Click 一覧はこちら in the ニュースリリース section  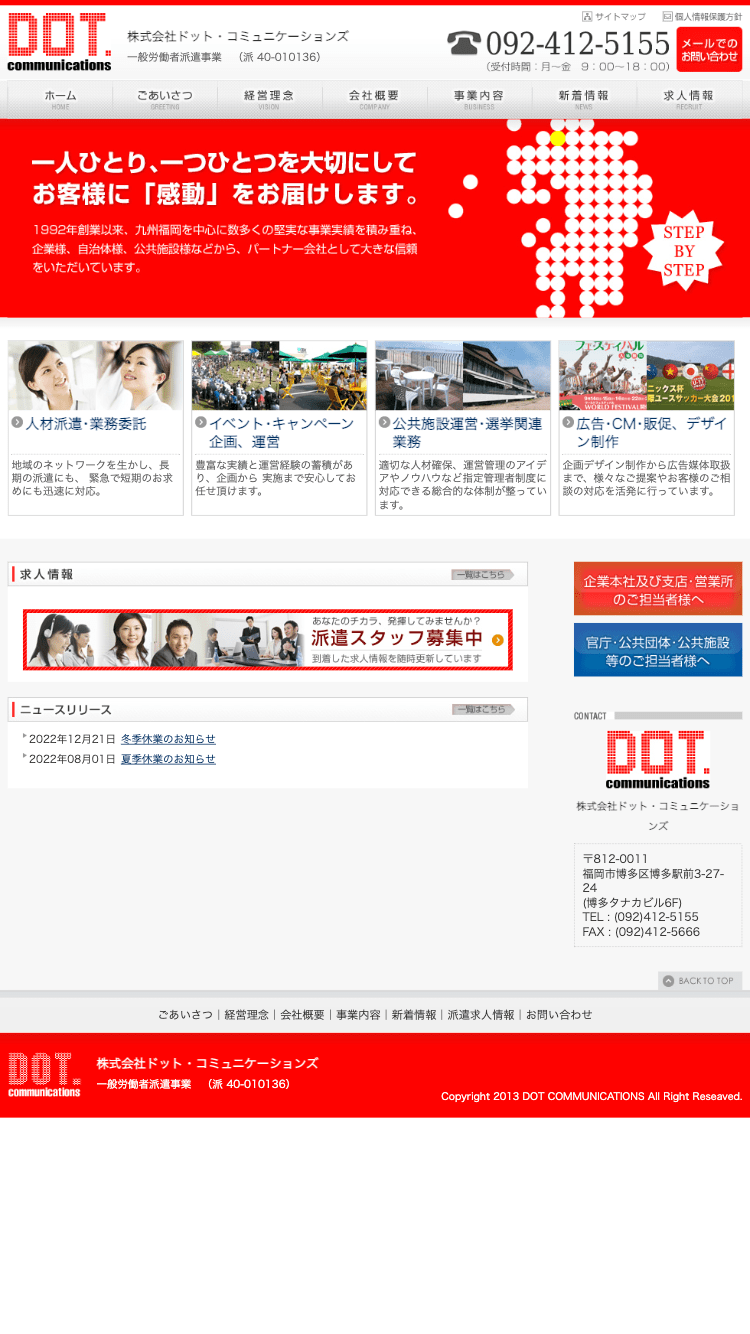click(x=482, y=709)
